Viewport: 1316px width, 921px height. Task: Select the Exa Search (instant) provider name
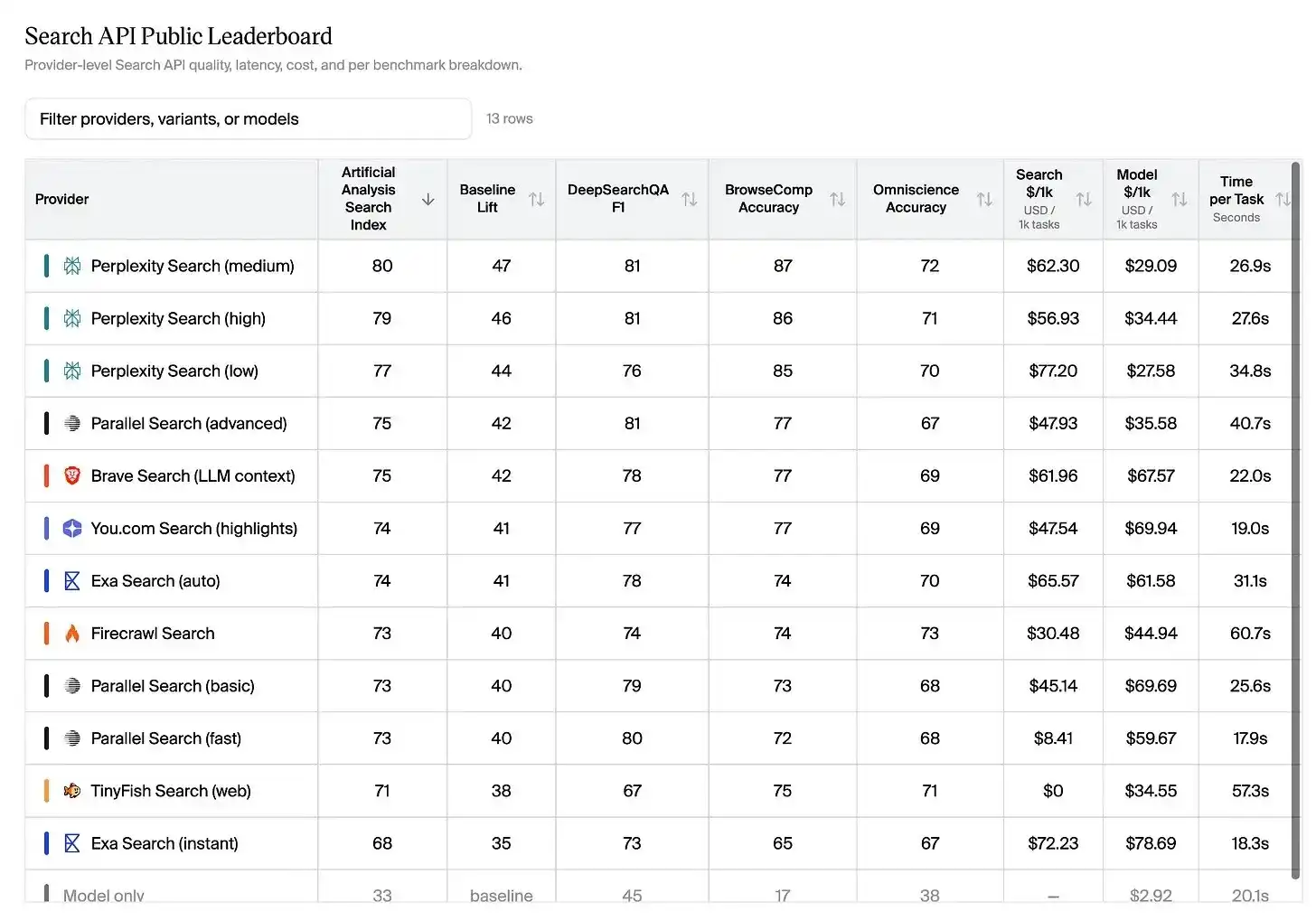click(164, 843)
